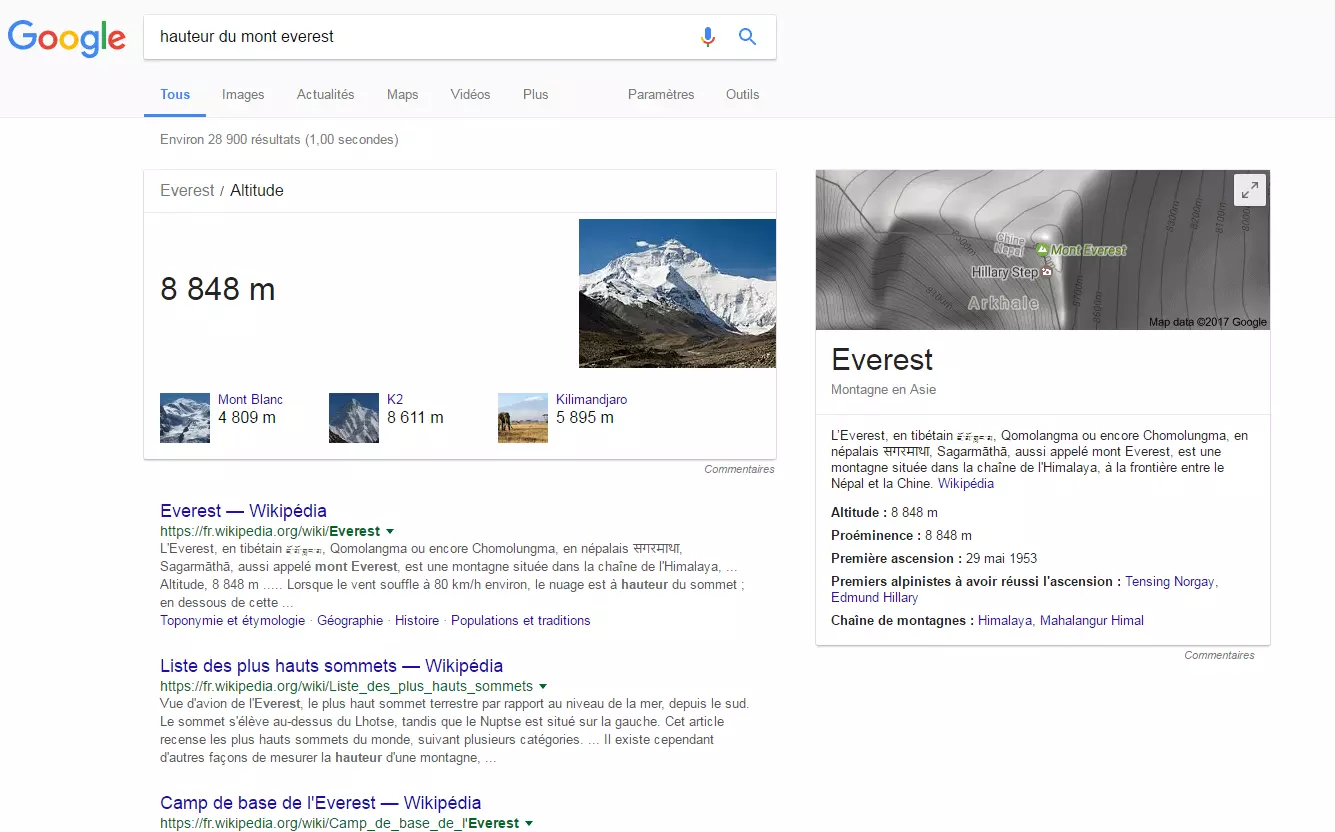
Task: Open the Kilimandjaro thumbnail image
Action: click(523, 418)
